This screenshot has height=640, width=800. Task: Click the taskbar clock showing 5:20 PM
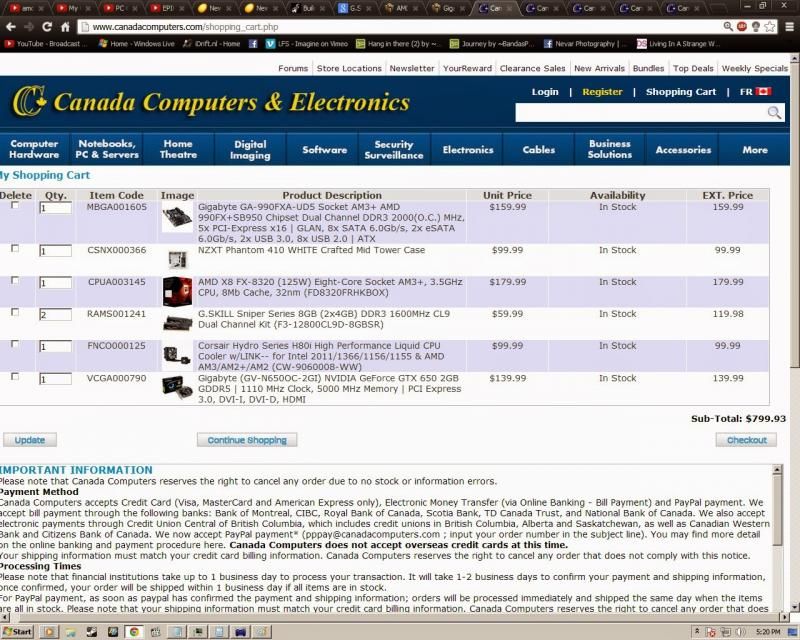[x=768, y=632]
